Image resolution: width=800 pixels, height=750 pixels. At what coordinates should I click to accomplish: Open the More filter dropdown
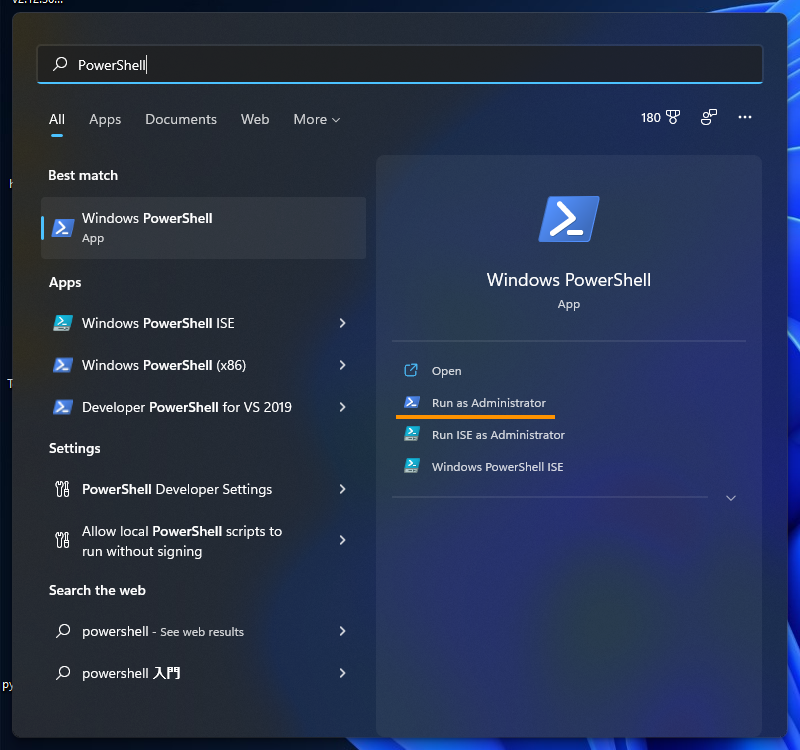coord(316,119)
